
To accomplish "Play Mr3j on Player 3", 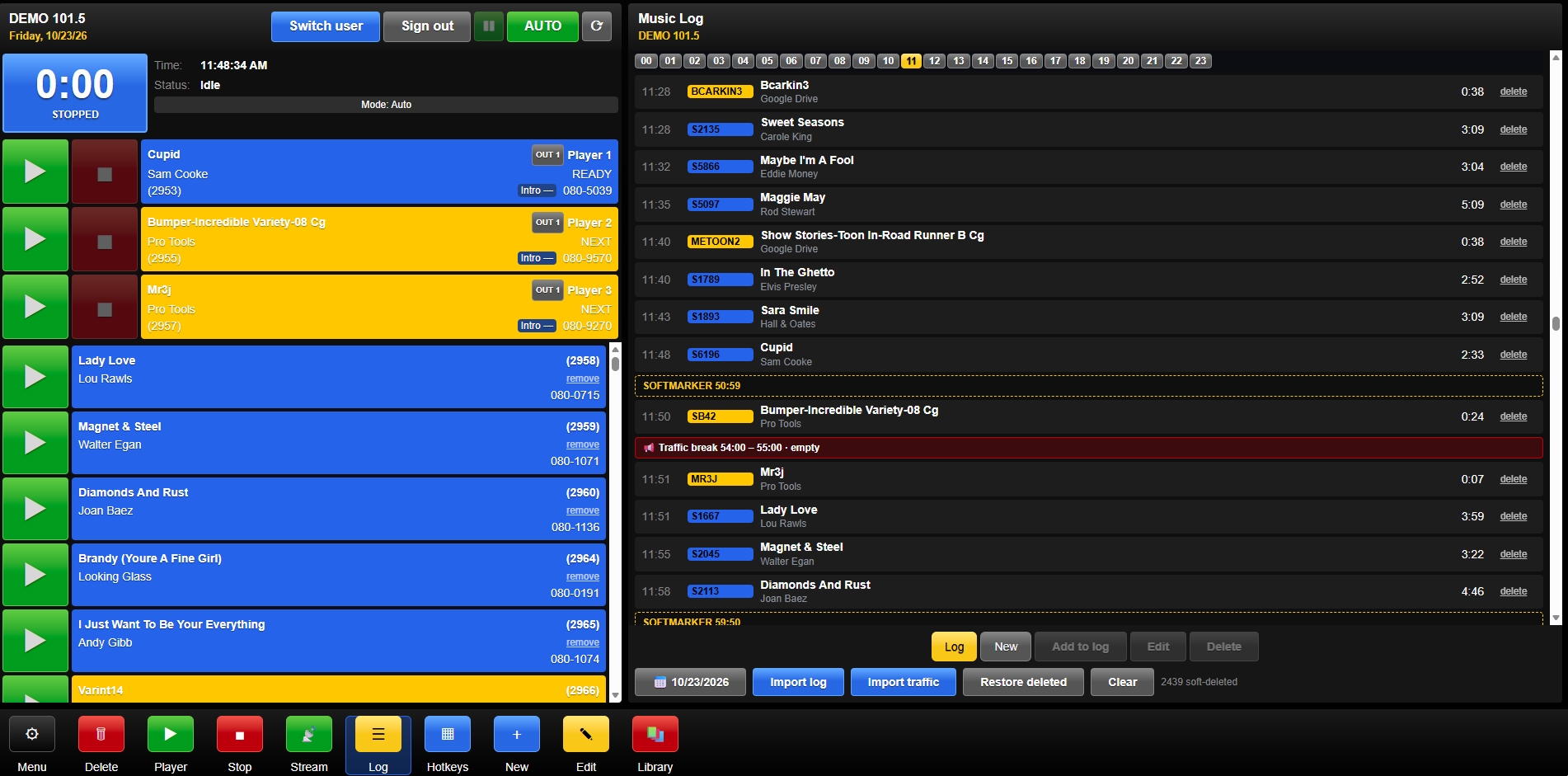I will pyautogui.click(x=35, y=307).
